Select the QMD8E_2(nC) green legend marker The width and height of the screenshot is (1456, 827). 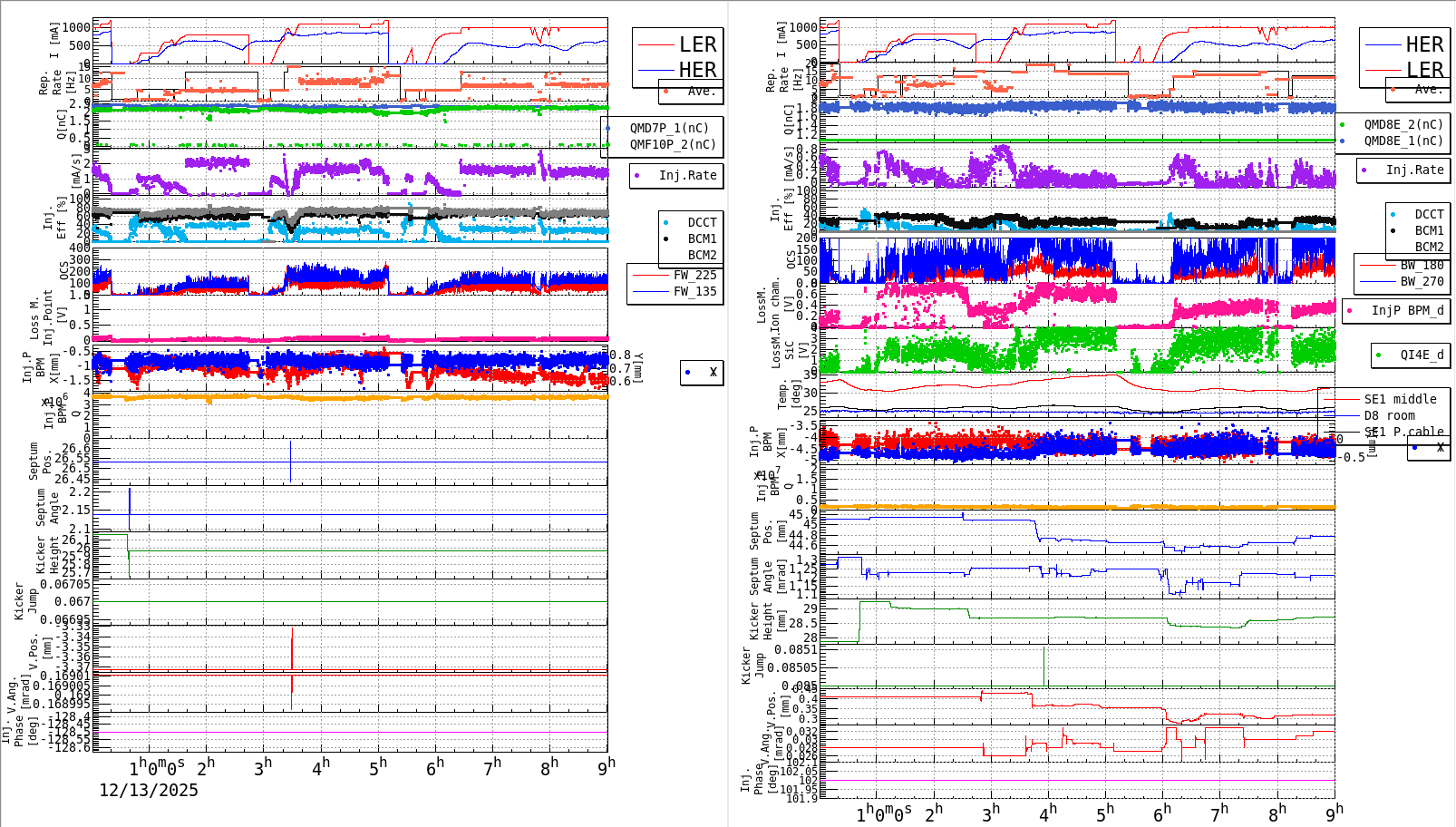1343,126
